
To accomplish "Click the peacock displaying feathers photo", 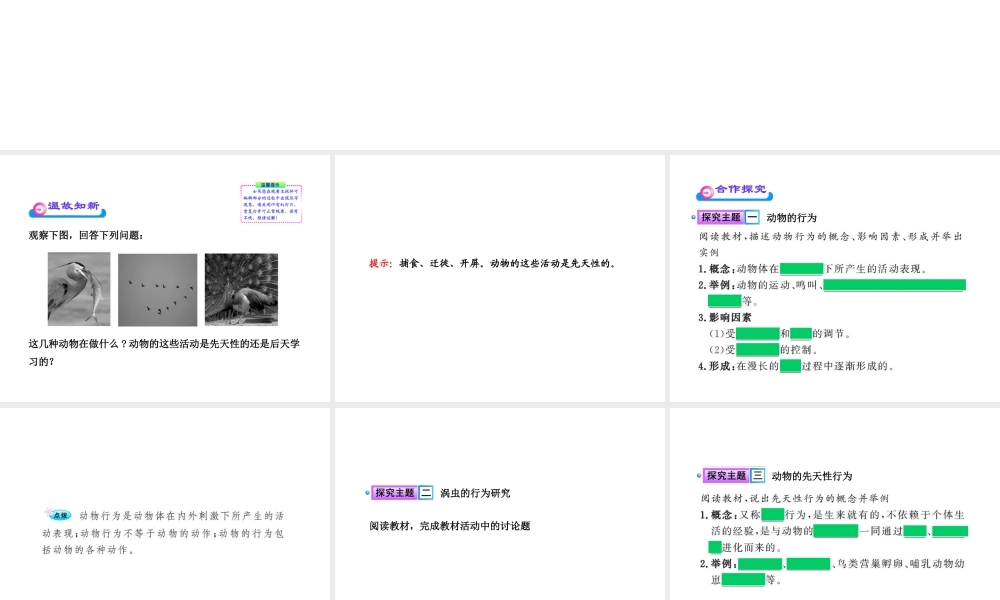I will click(x=241, y=289).
